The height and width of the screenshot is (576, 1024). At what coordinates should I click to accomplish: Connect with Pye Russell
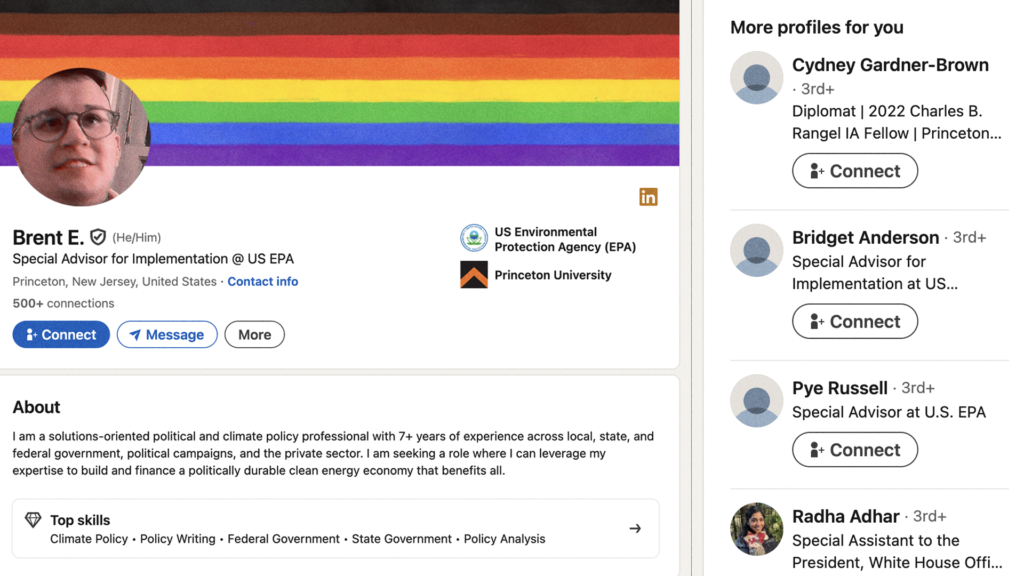click(x=855, y=449)
